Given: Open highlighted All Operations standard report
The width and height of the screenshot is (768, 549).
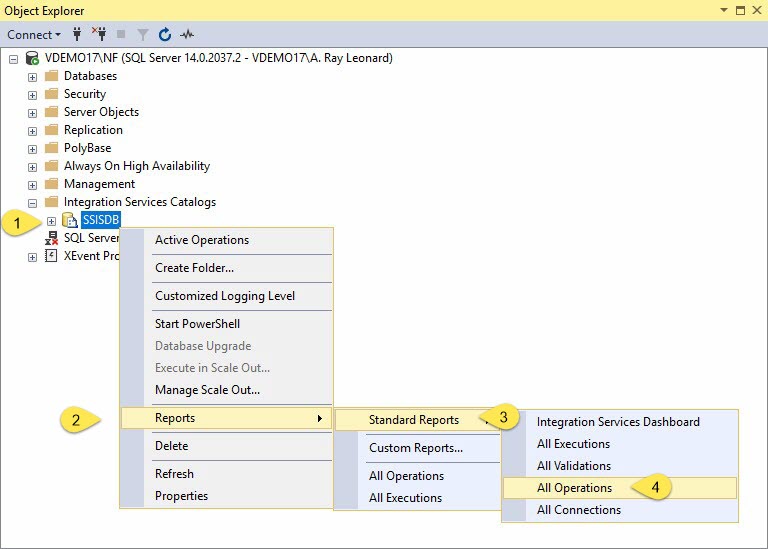Looking at the screenshot, I should [620, 488].
